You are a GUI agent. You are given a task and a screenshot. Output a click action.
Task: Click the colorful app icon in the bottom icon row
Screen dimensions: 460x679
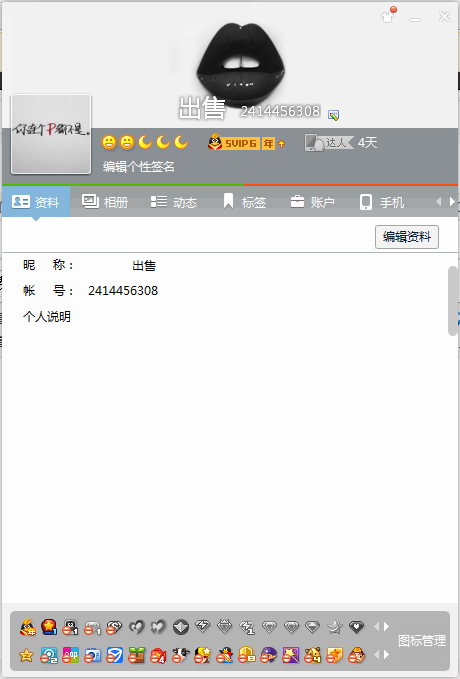coord(71,656)
